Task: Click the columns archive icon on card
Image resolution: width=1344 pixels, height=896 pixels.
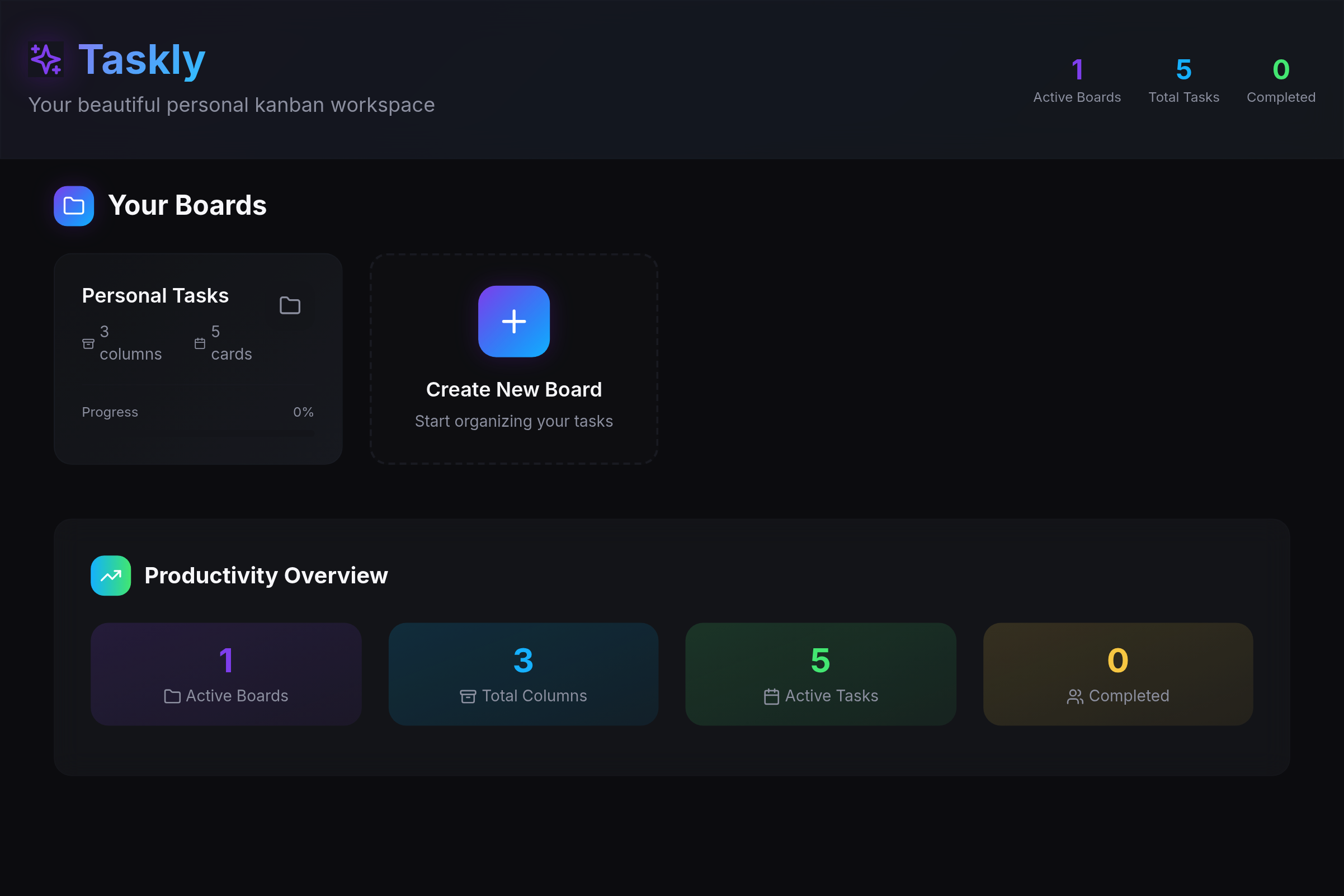Action: [x=88, y=343]
